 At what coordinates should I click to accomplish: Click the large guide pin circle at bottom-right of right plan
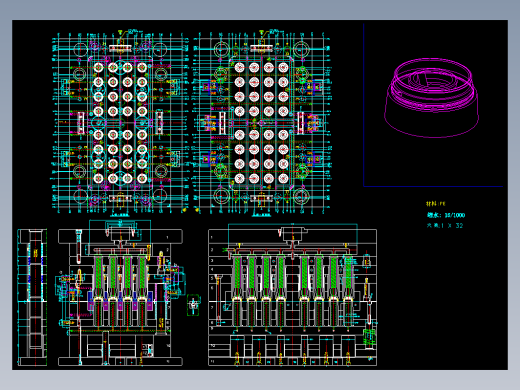coord(301,196)
